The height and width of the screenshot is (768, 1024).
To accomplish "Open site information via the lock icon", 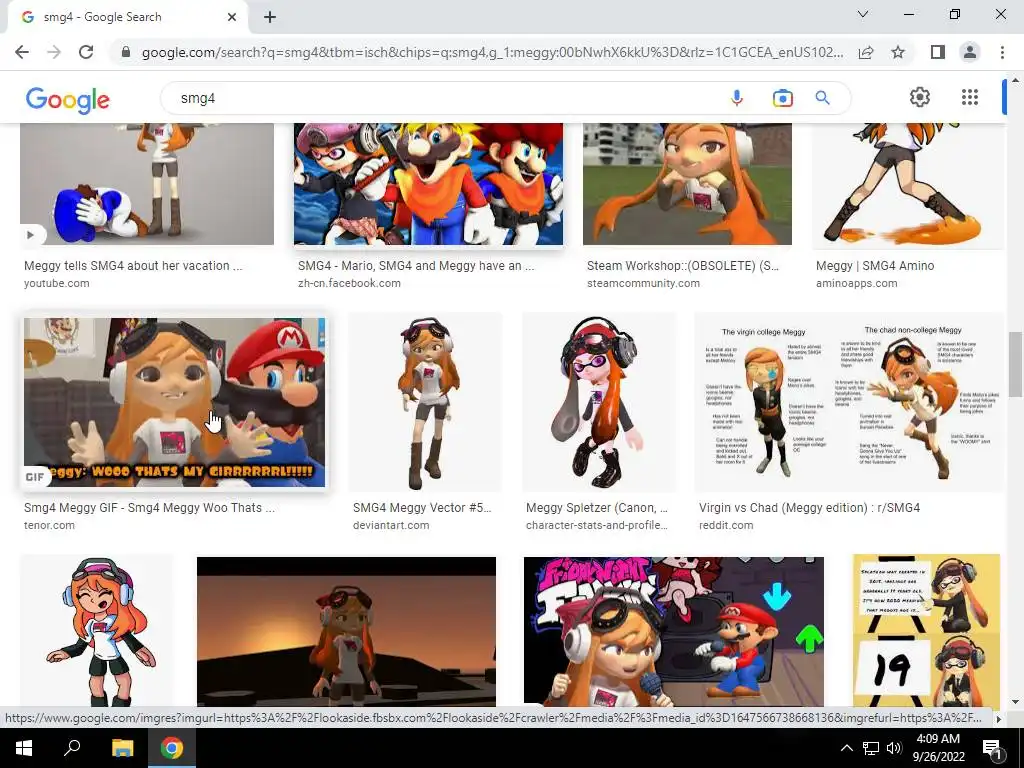I will coord(126,52).
